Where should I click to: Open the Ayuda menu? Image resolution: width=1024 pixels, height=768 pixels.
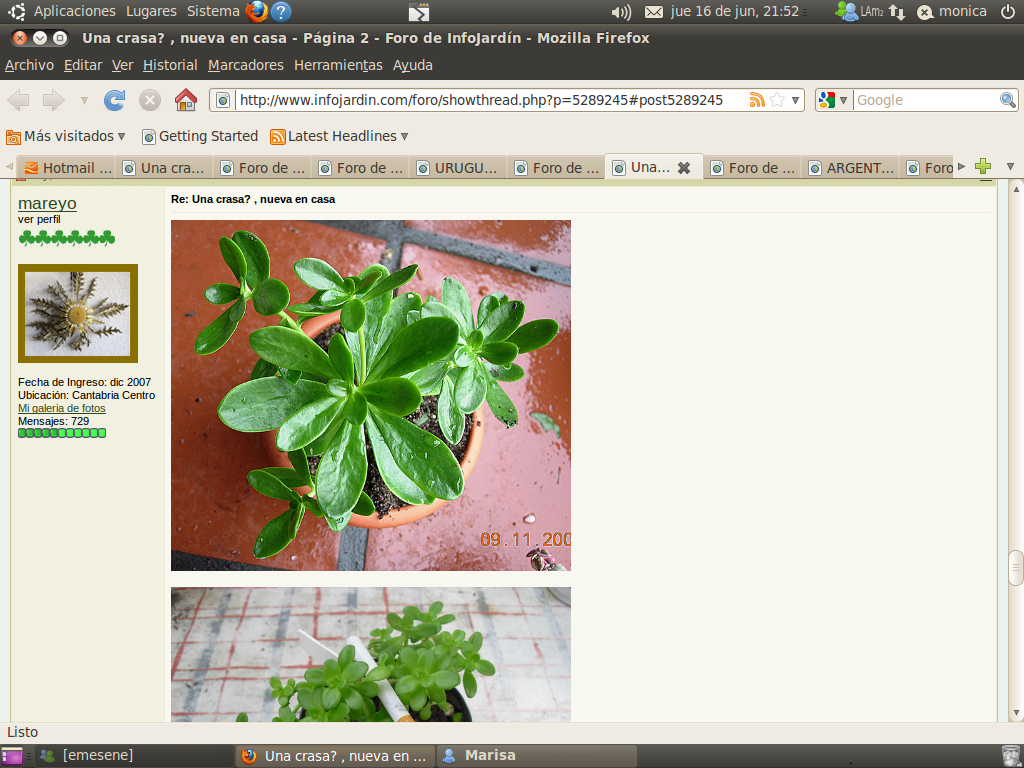pyautogui.click(x=413, y=65)
